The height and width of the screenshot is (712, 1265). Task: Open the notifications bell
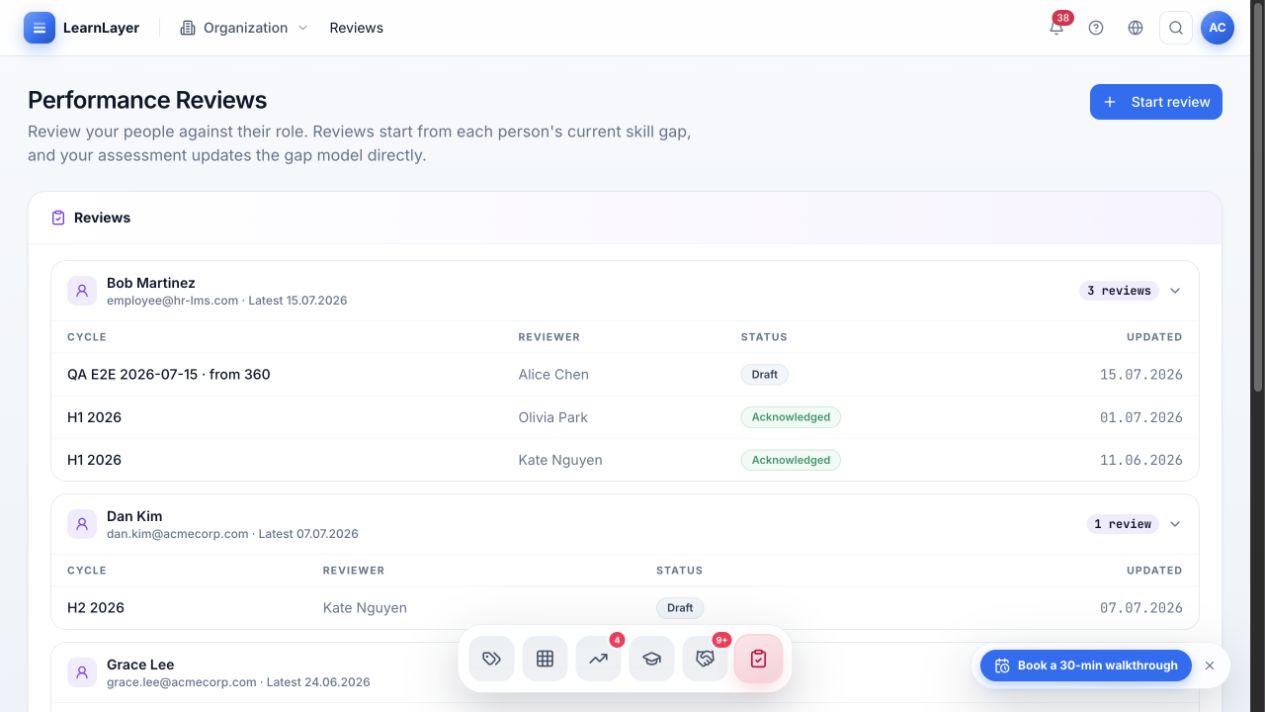click(x=1056, y=28)
